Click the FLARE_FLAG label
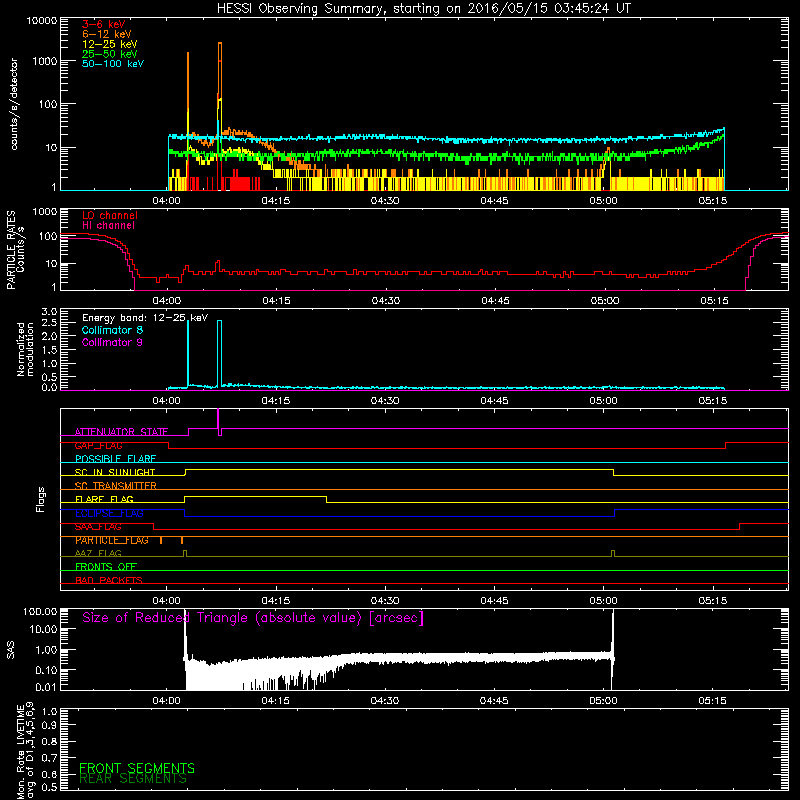The width and height of the screenshot is (800, 800). click(x=104, y=499)
